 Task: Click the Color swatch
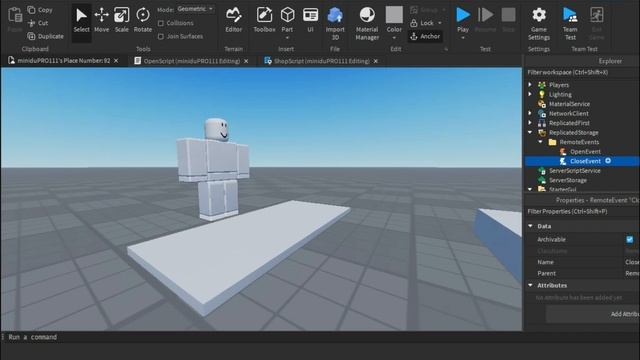(394, 15)
